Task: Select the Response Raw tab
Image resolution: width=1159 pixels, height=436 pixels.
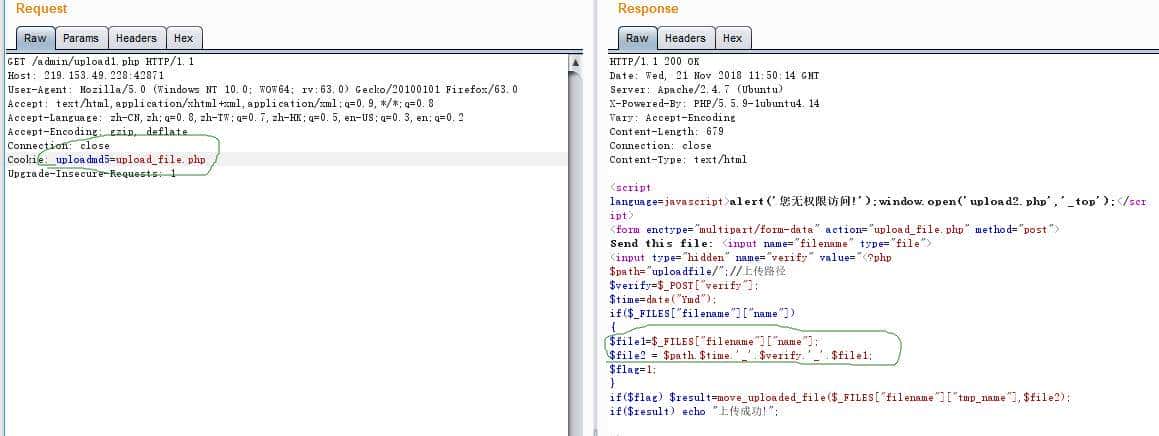Action: click(x=637, y=38)
